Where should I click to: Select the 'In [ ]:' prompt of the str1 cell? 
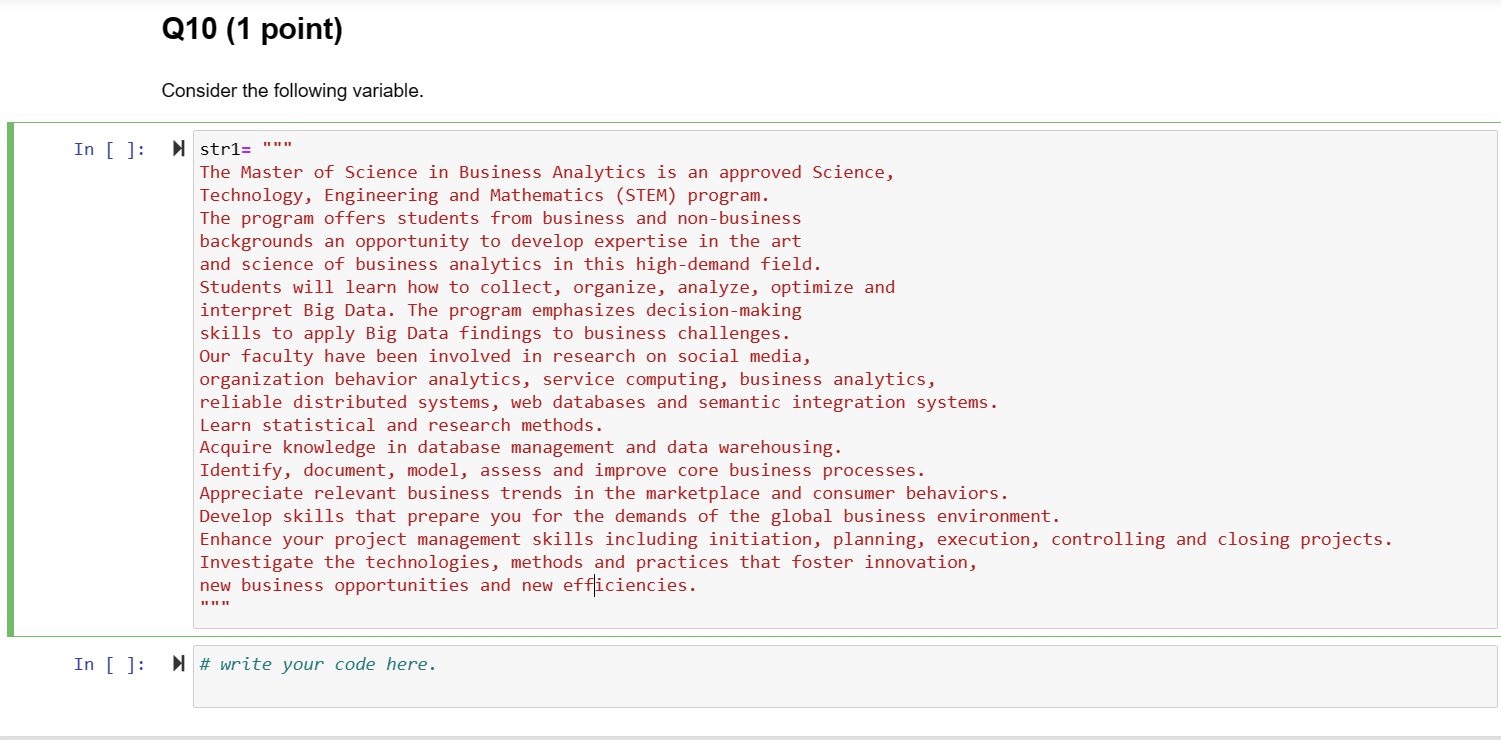pyautogui.click(x=110, y=148)
